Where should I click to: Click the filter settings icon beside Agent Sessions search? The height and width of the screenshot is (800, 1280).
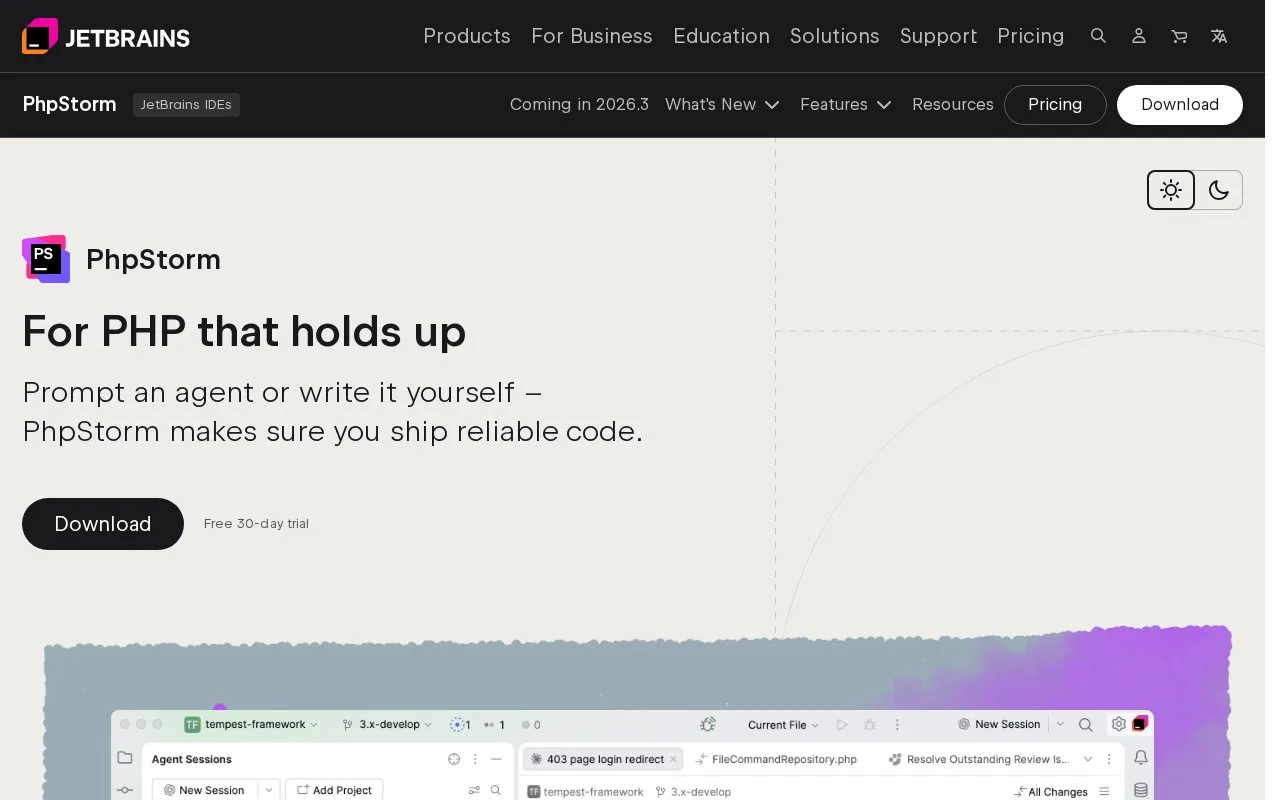475,790
